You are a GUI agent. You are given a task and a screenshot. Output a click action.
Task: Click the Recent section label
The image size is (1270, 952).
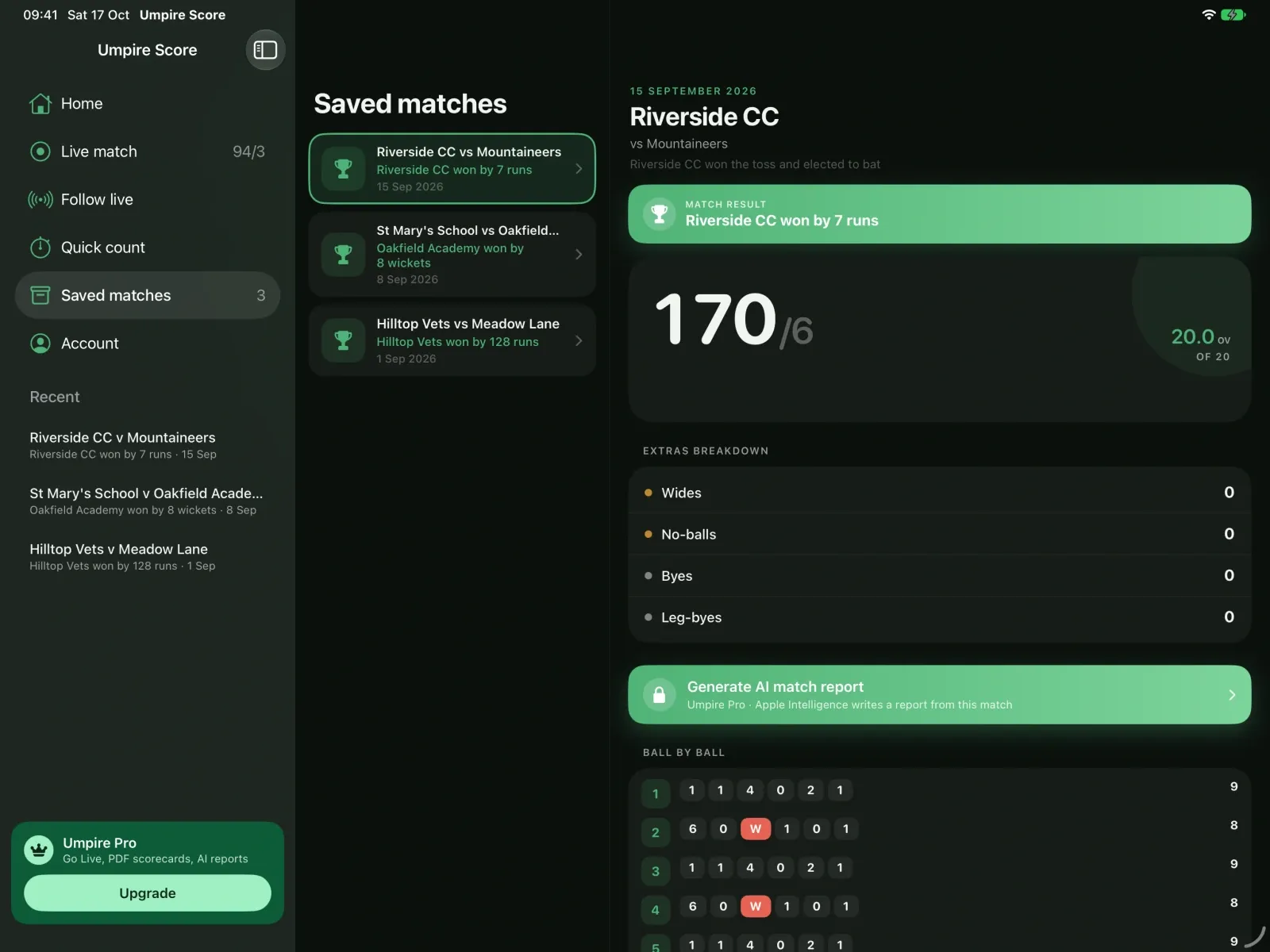point(55,397)
